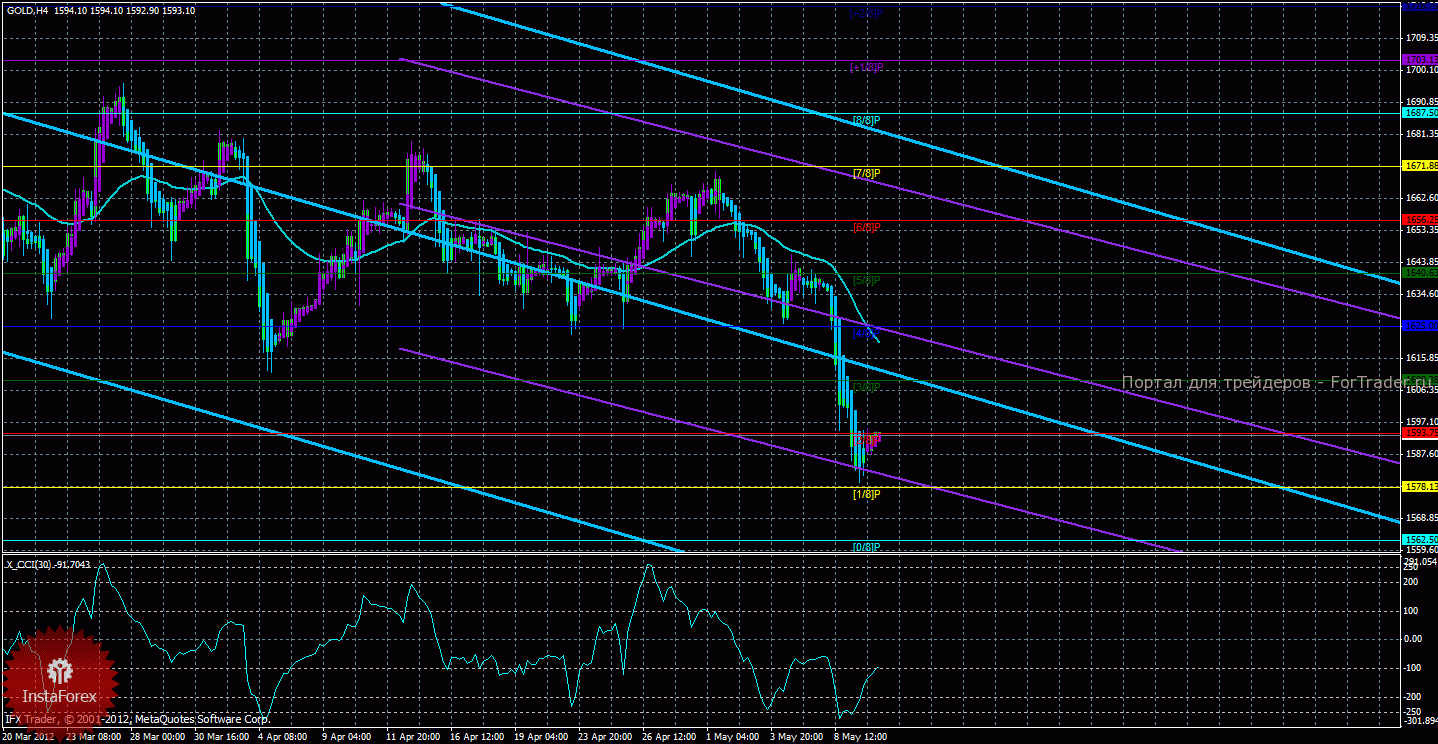This screenshot has width=1438, height=744.
Task: Click the [0/8]P level label
Action: (866, 547)
